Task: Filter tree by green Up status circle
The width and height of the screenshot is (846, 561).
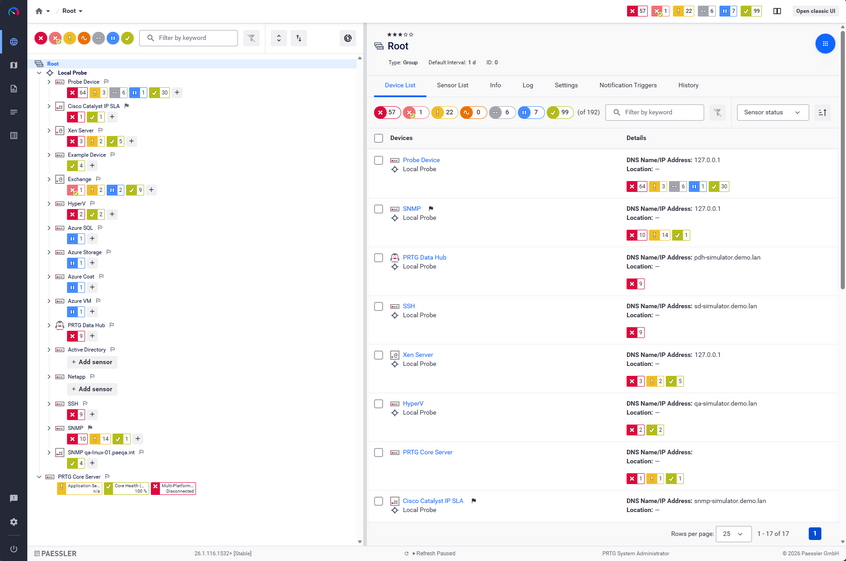Action: 127,38
